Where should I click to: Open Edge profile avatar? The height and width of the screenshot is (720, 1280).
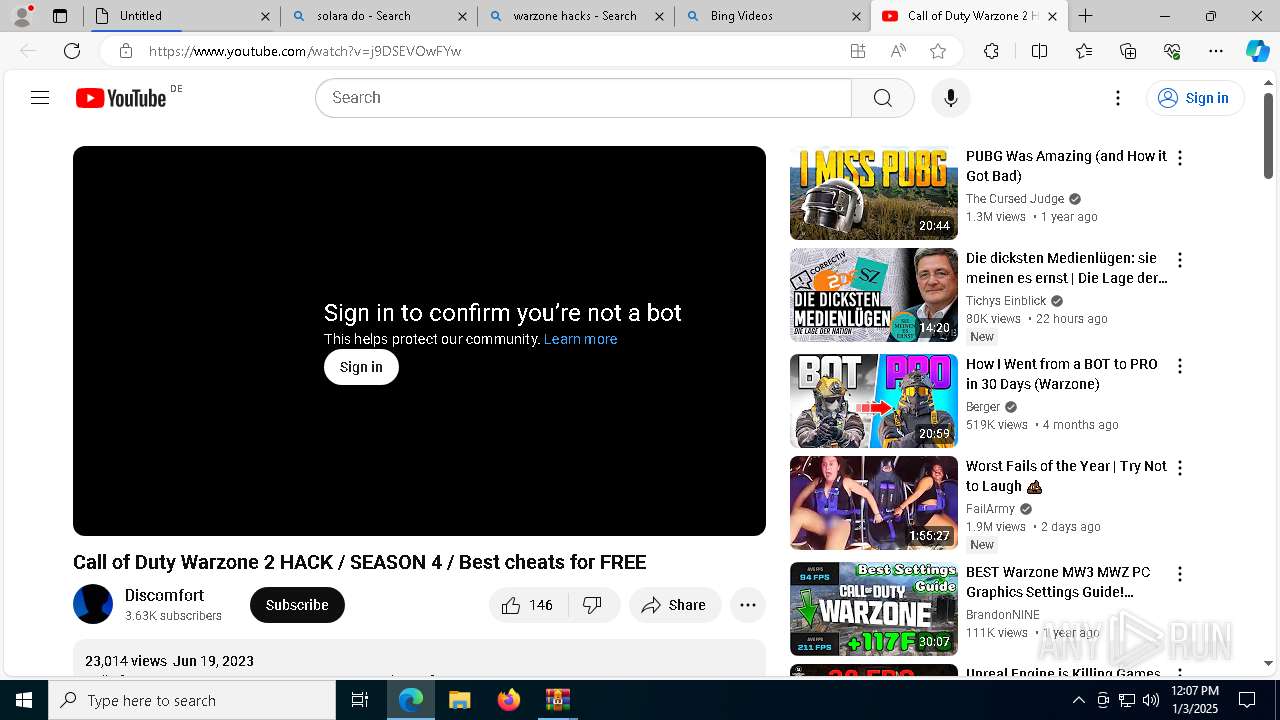click(x=22, y=16)
